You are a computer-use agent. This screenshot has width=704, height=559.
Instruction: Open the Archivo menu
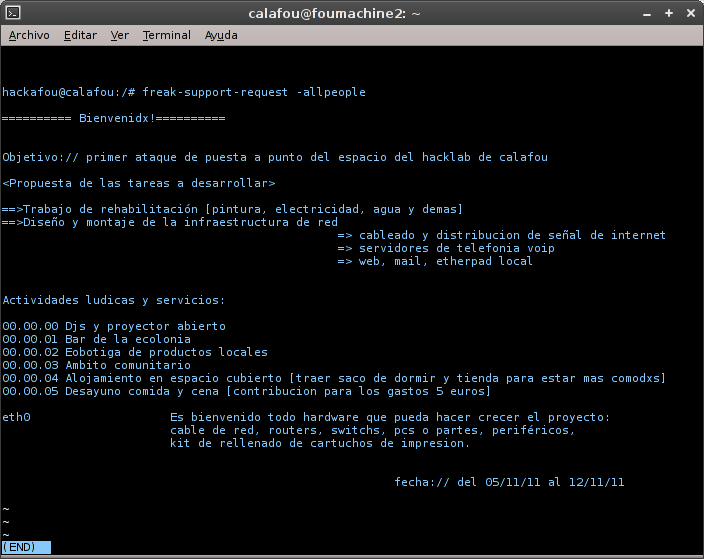(29, 35)
